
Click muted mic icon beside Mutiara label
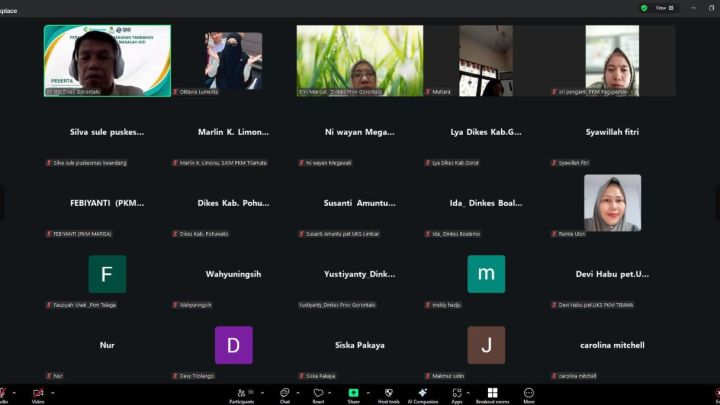428,92
